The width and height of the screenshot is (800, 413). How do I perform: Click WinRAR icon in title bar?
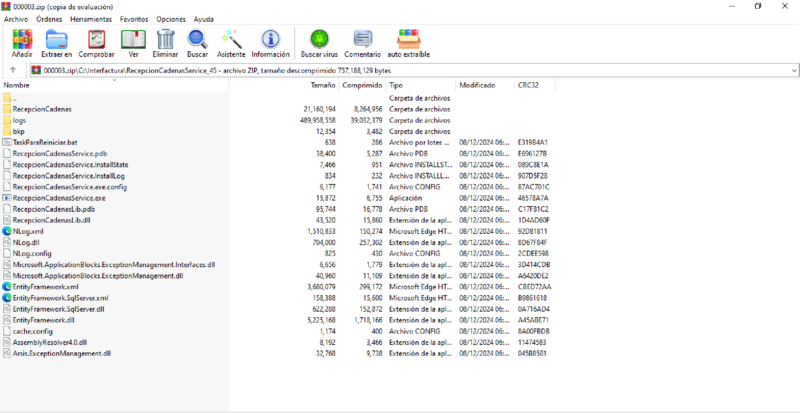coord(6,7)
